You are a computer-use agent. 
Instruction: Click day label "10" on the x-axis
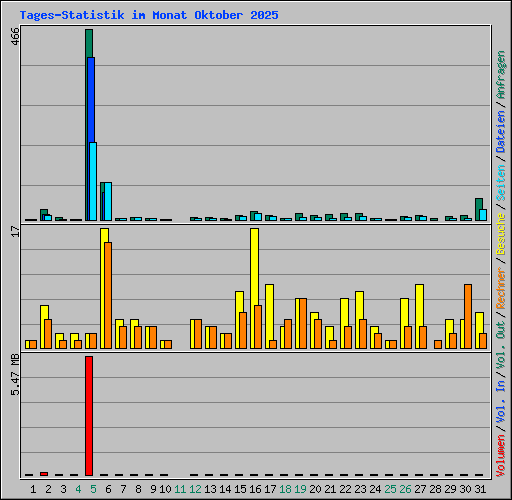coord(165,489)
